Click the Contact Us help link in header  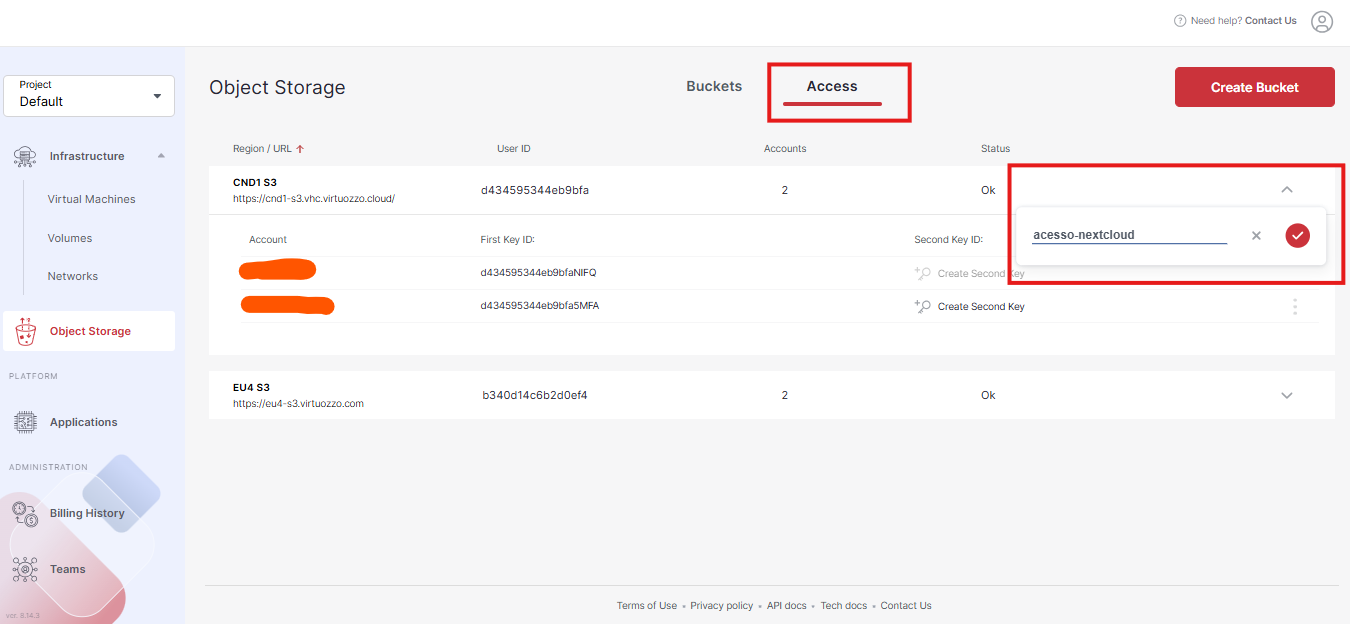1271,21
